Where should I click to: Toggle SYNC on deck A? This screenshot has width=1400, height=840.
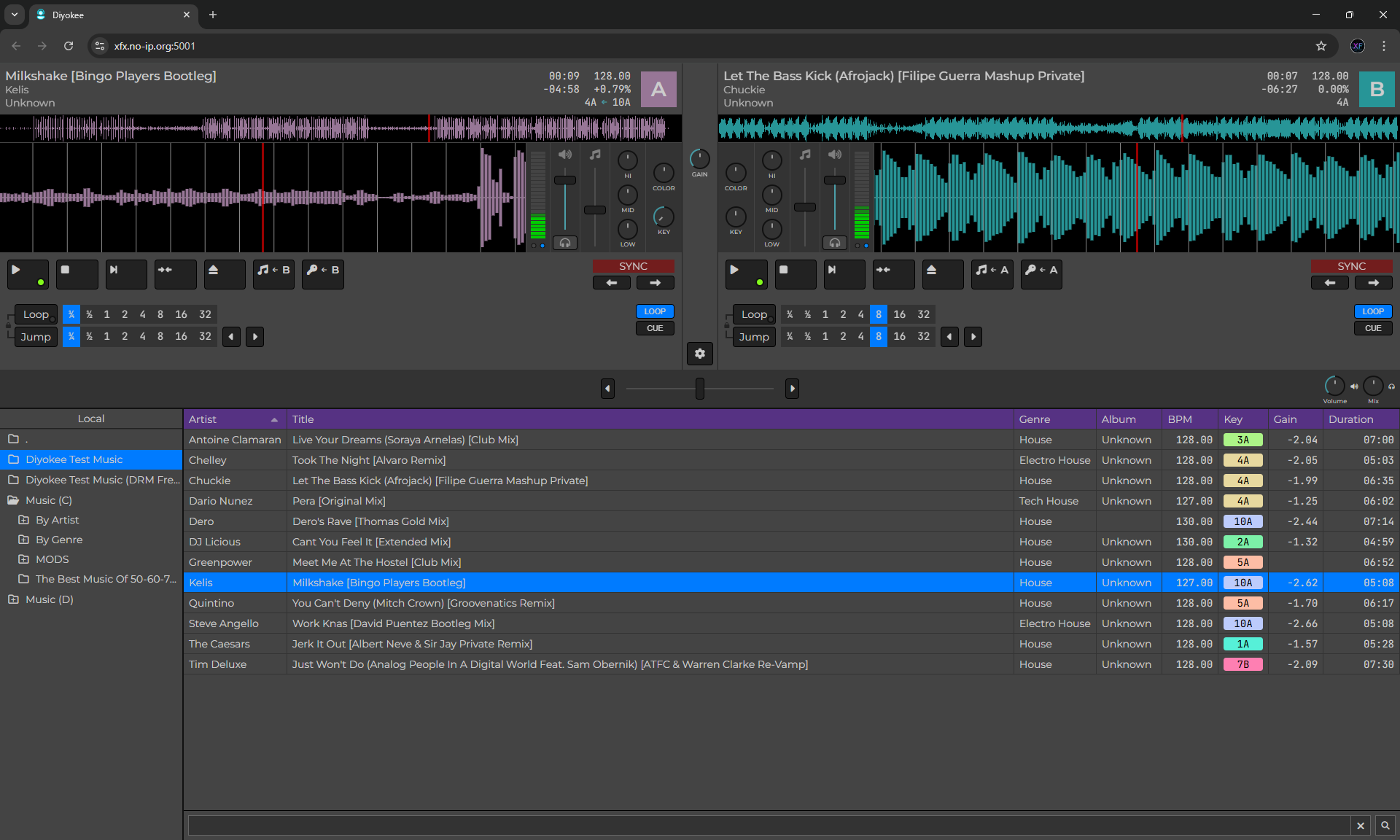[633, 266]
